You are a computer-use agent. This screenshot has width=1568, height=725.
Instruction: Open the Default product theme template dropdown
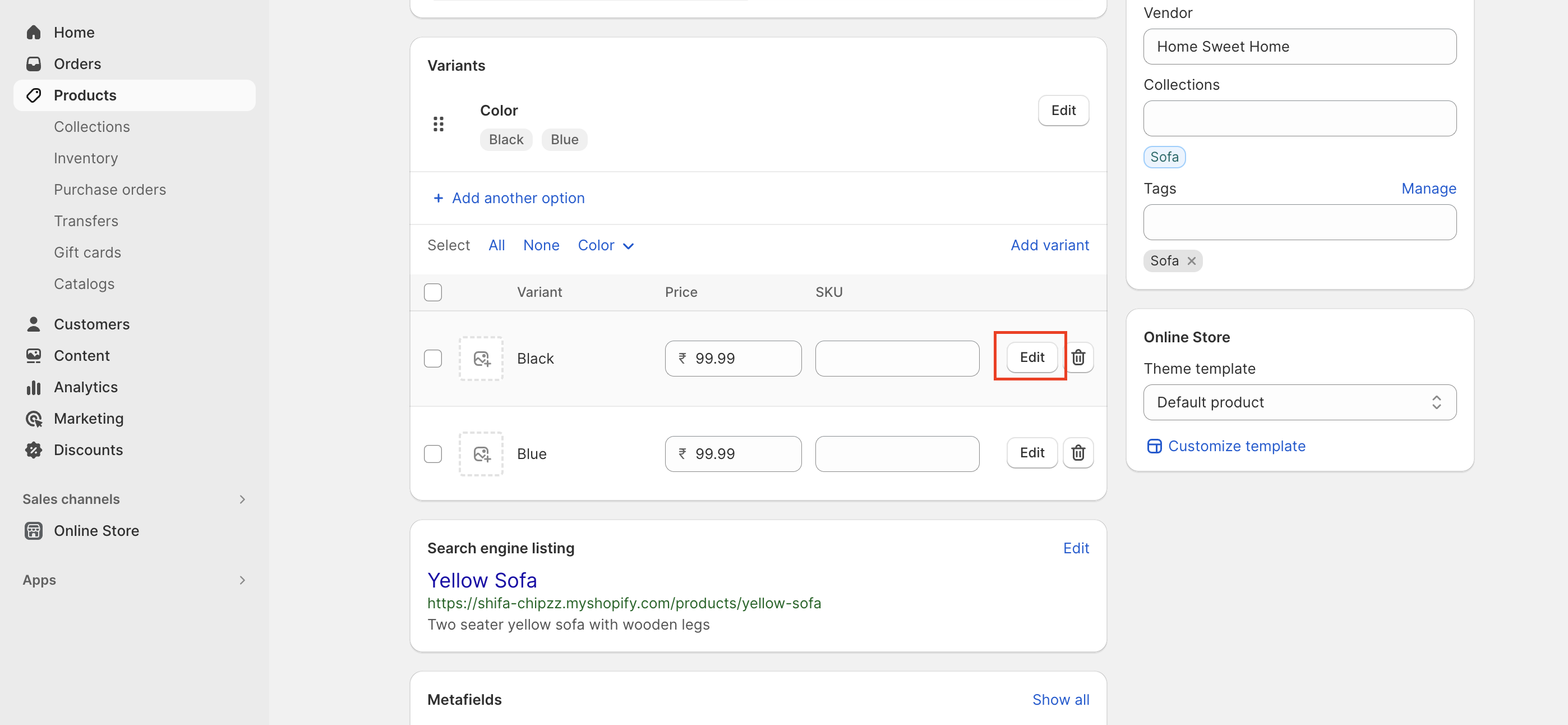click(x=1299, y=402)
